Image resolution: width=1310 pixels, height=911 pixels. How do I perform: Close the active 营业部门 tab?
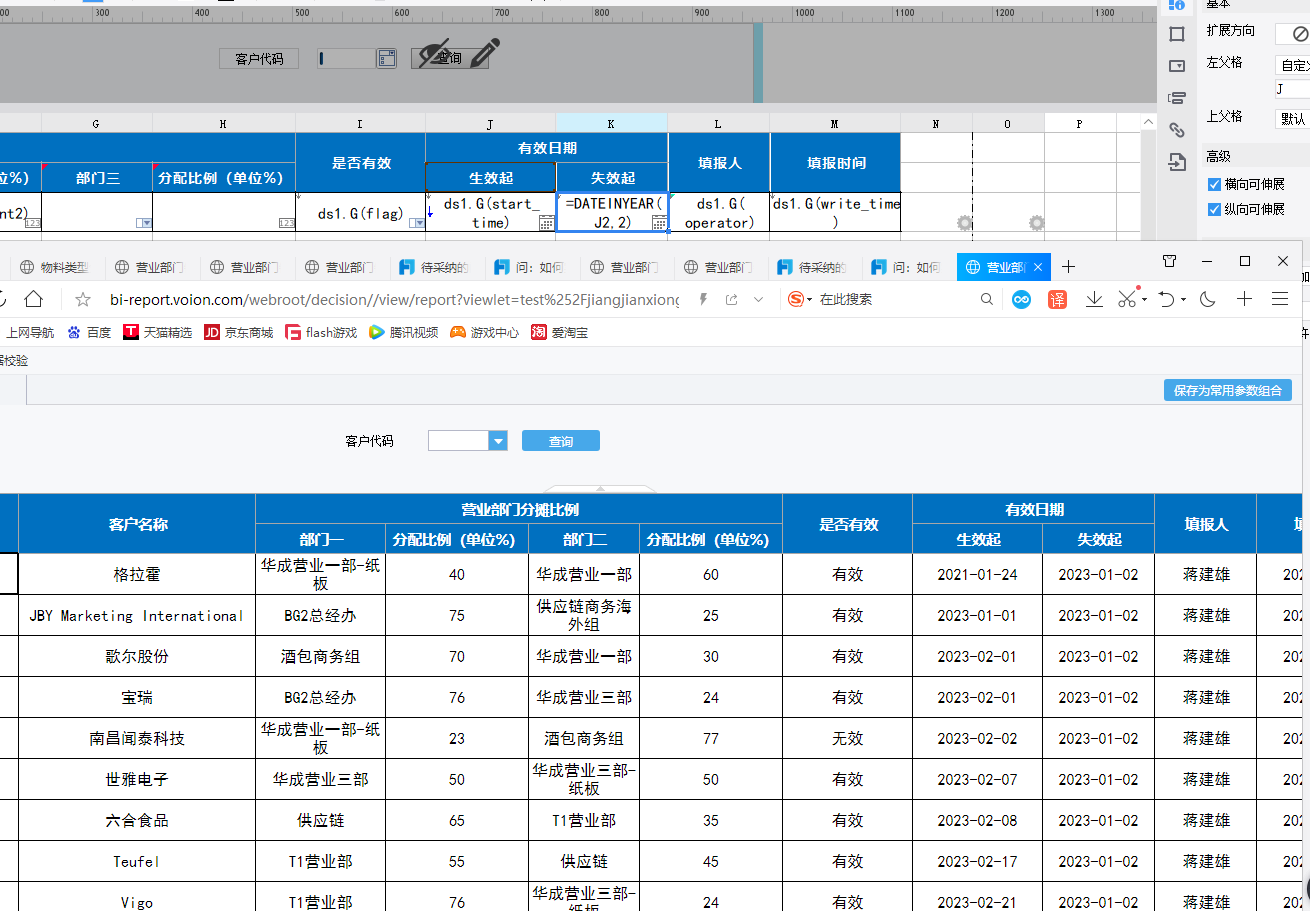[x=1038, y=267]
